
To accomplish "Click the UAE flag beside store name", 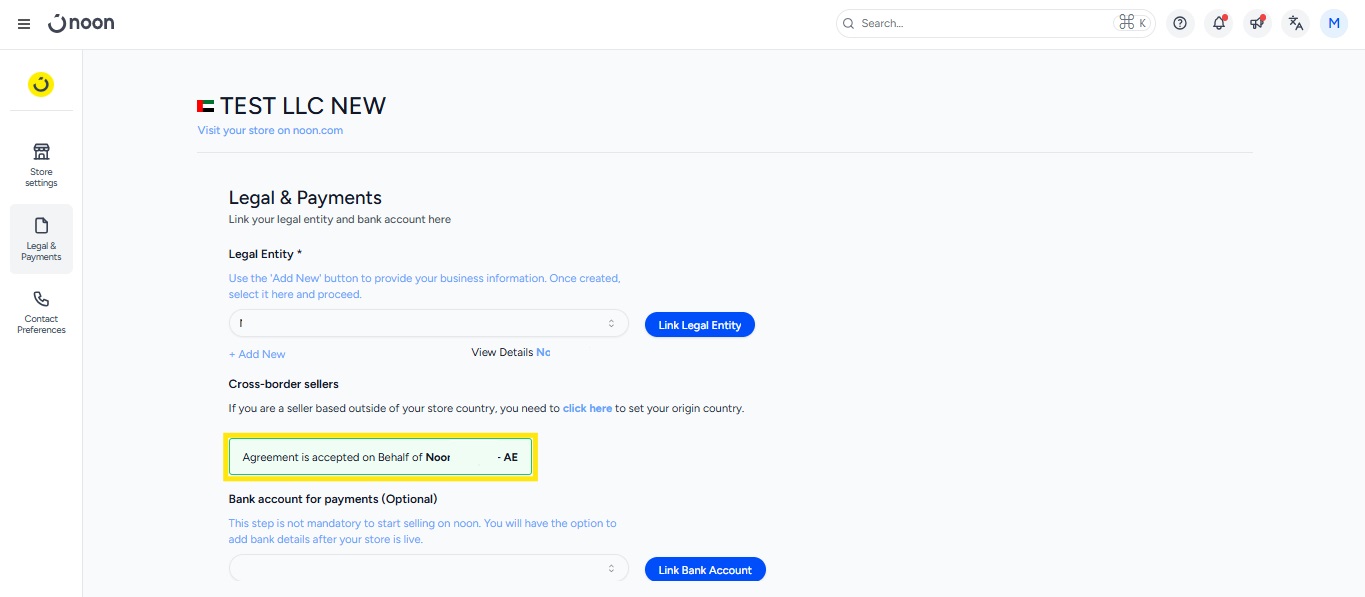I will (206, 106).
